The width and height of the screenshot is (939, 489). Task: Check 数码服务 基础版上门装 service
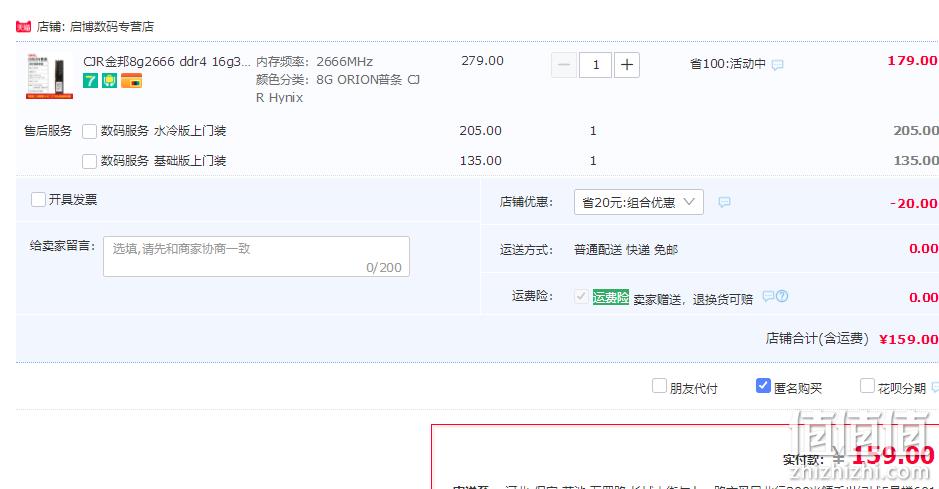coord(89,161)
